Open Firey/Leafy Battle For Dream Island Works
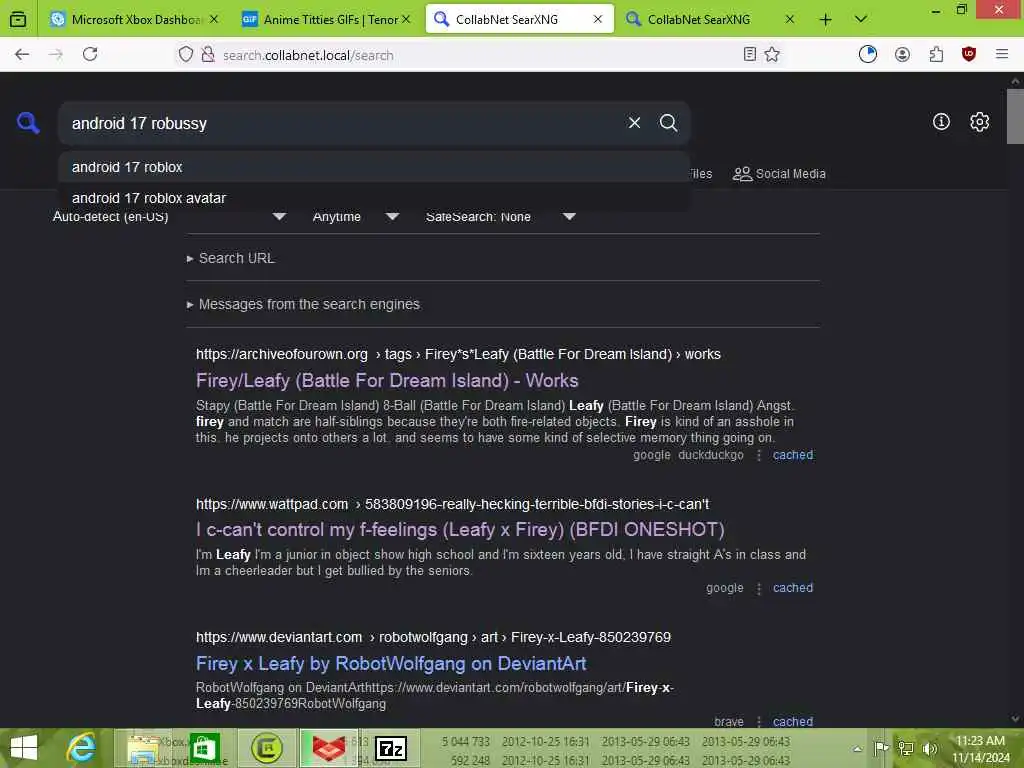 pyautogui.click(x=387, y=380)
